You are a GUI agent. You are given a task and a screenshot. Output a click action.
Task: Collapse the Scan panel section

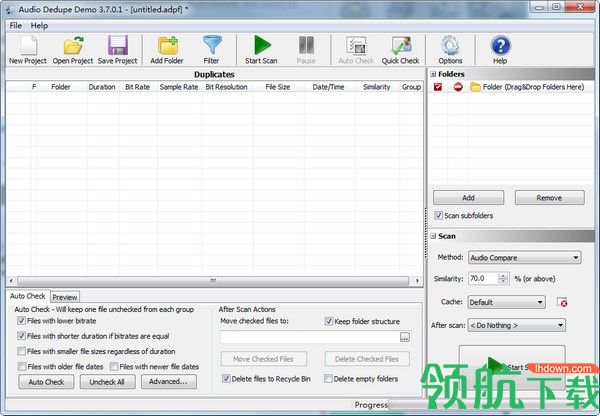[433, 236]
